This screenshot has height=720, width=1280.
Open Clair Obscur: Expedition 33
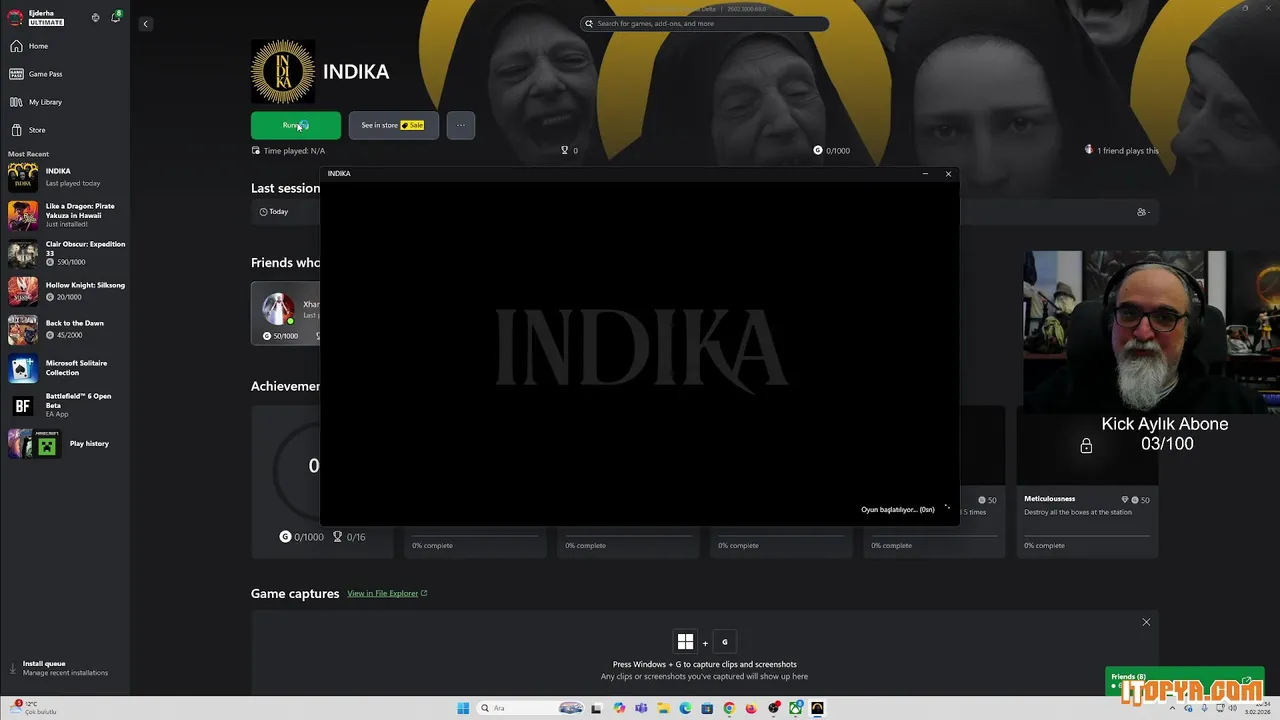coord(65,253)
